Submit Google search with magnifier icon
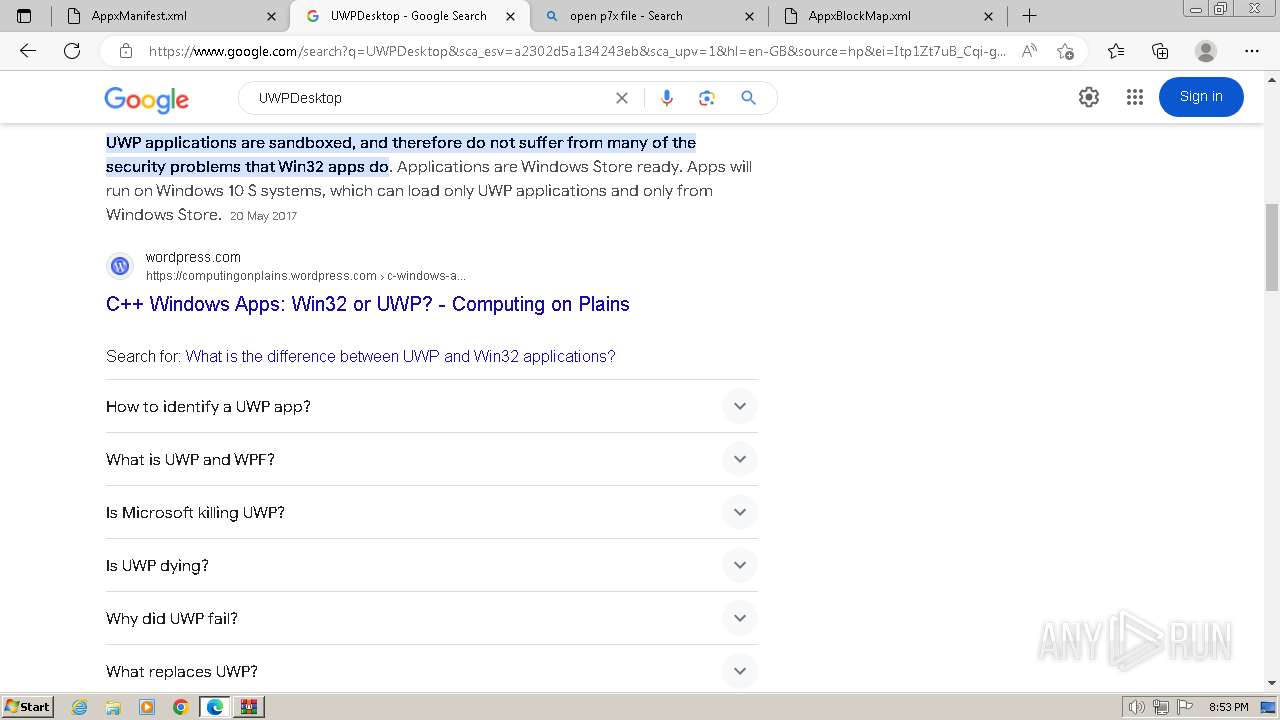Screen dimensions: 1280x720 (748, 98)
